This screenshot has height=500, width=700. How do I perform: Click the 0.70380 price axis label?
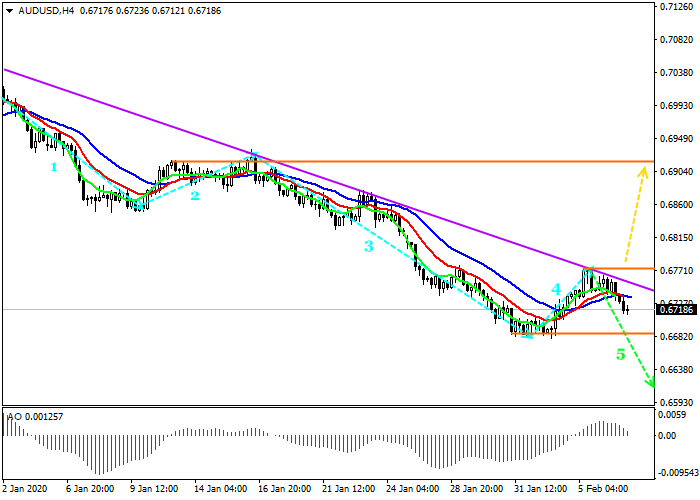(677, 73)
